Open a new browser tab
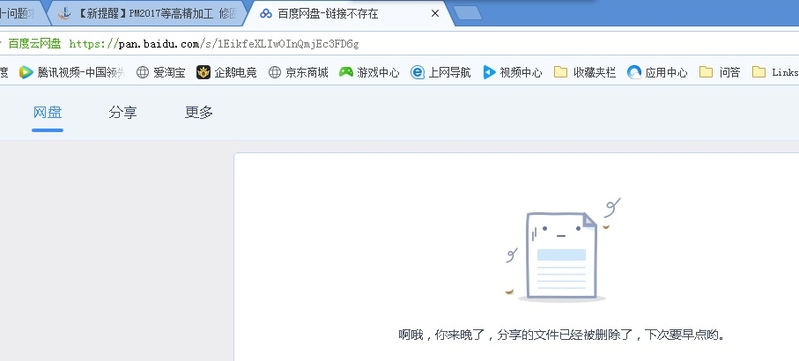The image size is (799, 361). click(x=468, y=13)
